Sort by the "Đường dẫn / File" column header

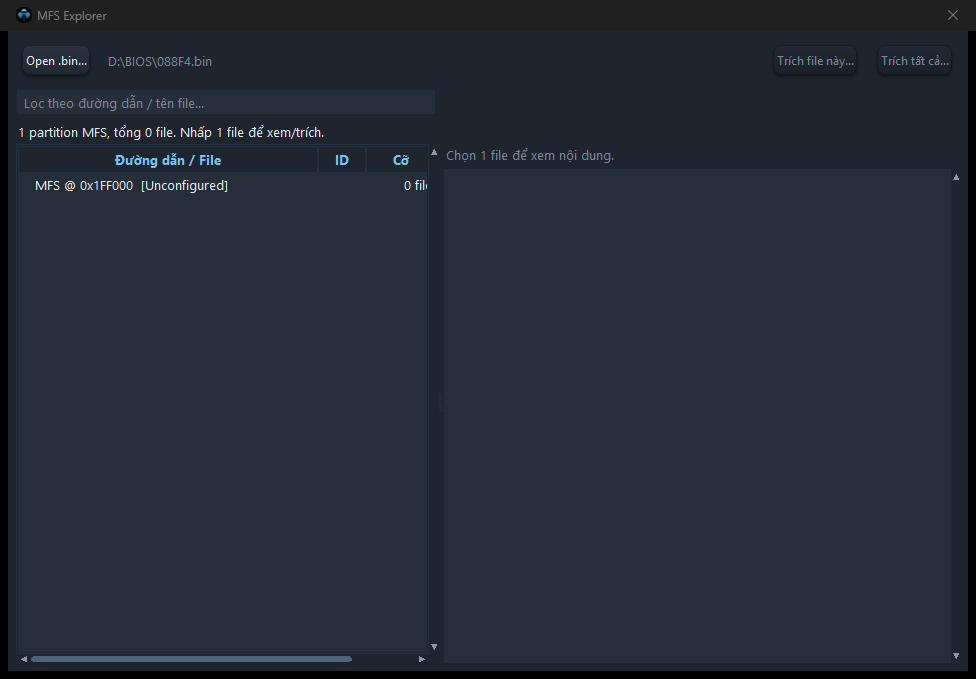click(168, 160)
